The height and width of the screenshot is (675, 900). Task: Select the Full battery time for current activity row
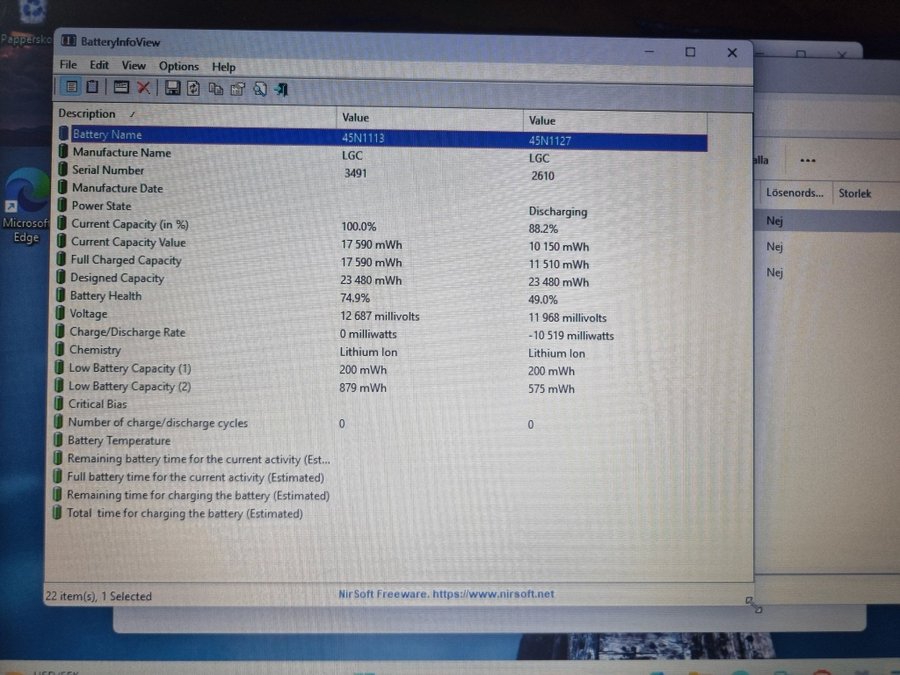pos(195,477)
